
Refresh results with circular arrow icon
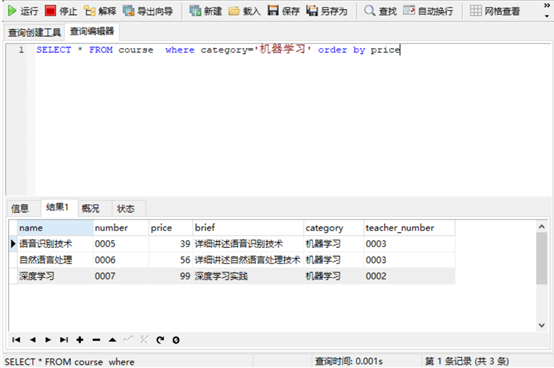(160, 340)
